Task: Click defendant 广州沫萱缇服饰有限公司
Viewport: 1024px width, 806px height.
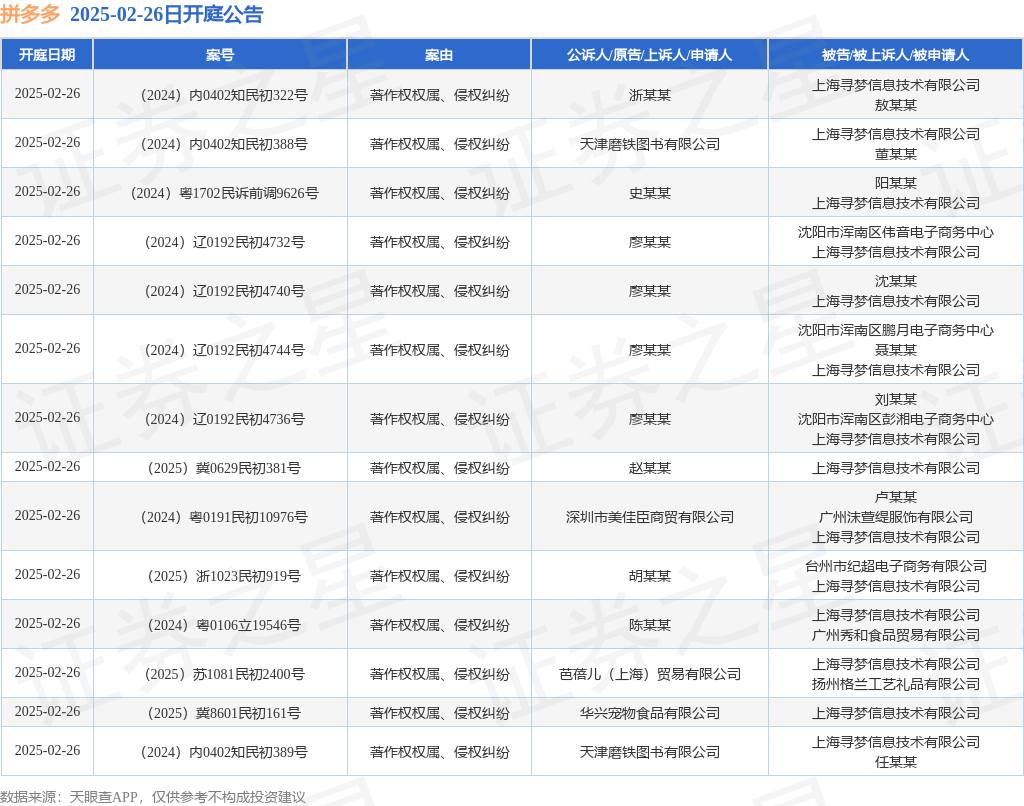Action: coord(896,517)
